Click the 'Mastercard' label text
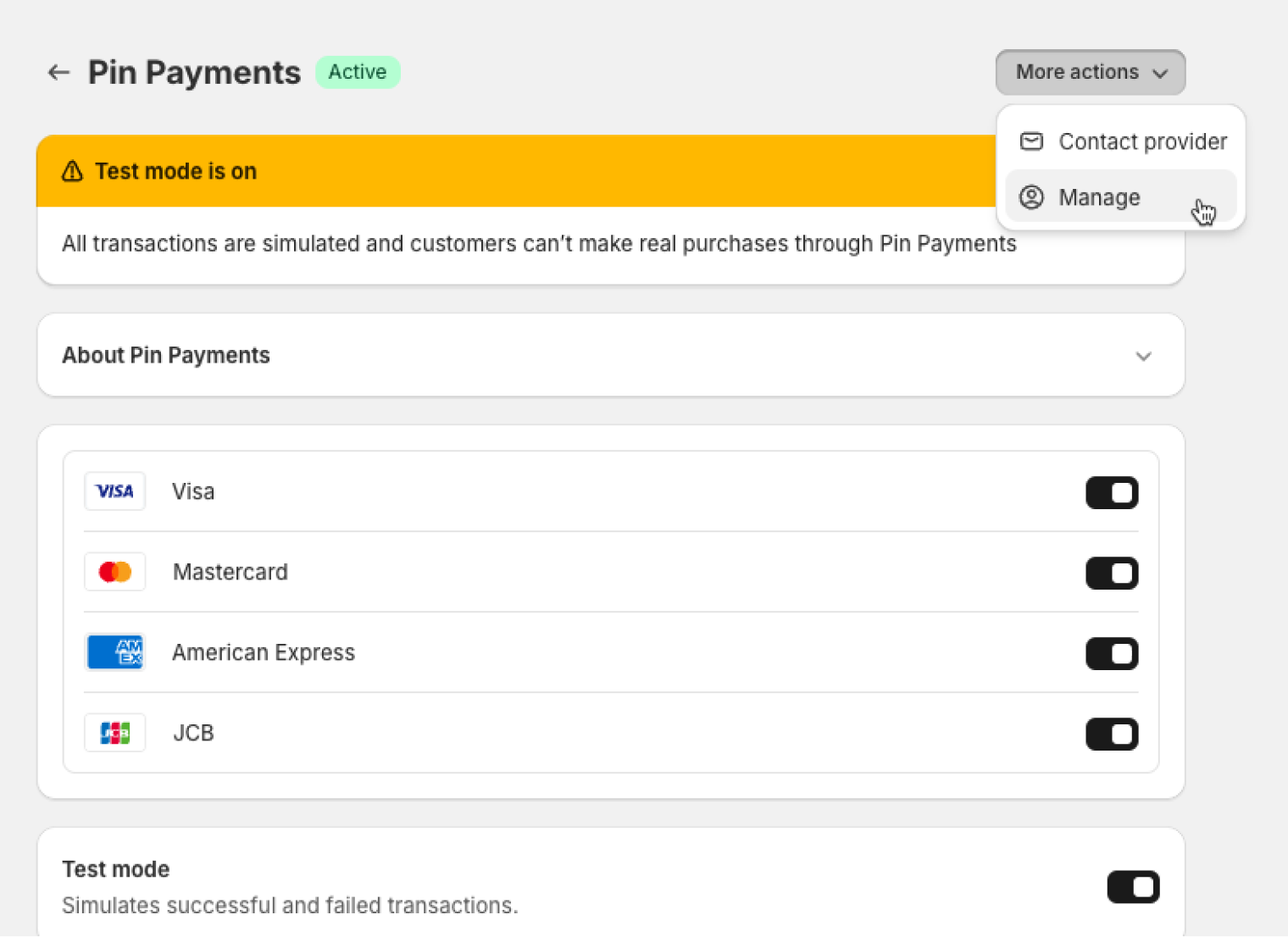The width and height of the screenshot is (1288, 937). point(230,572)
